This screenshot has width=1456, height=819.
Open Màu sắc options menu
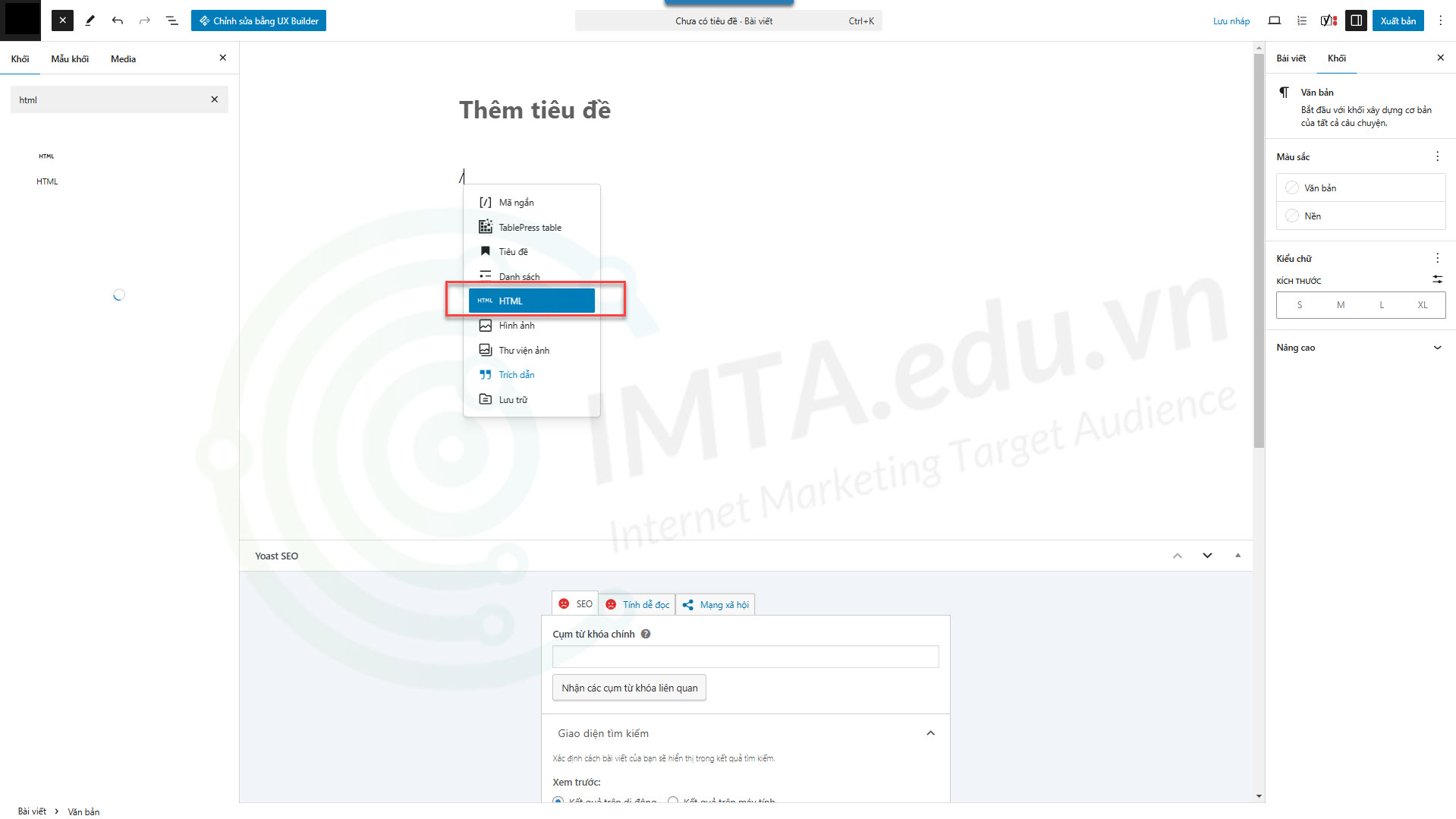(1437, 156)
